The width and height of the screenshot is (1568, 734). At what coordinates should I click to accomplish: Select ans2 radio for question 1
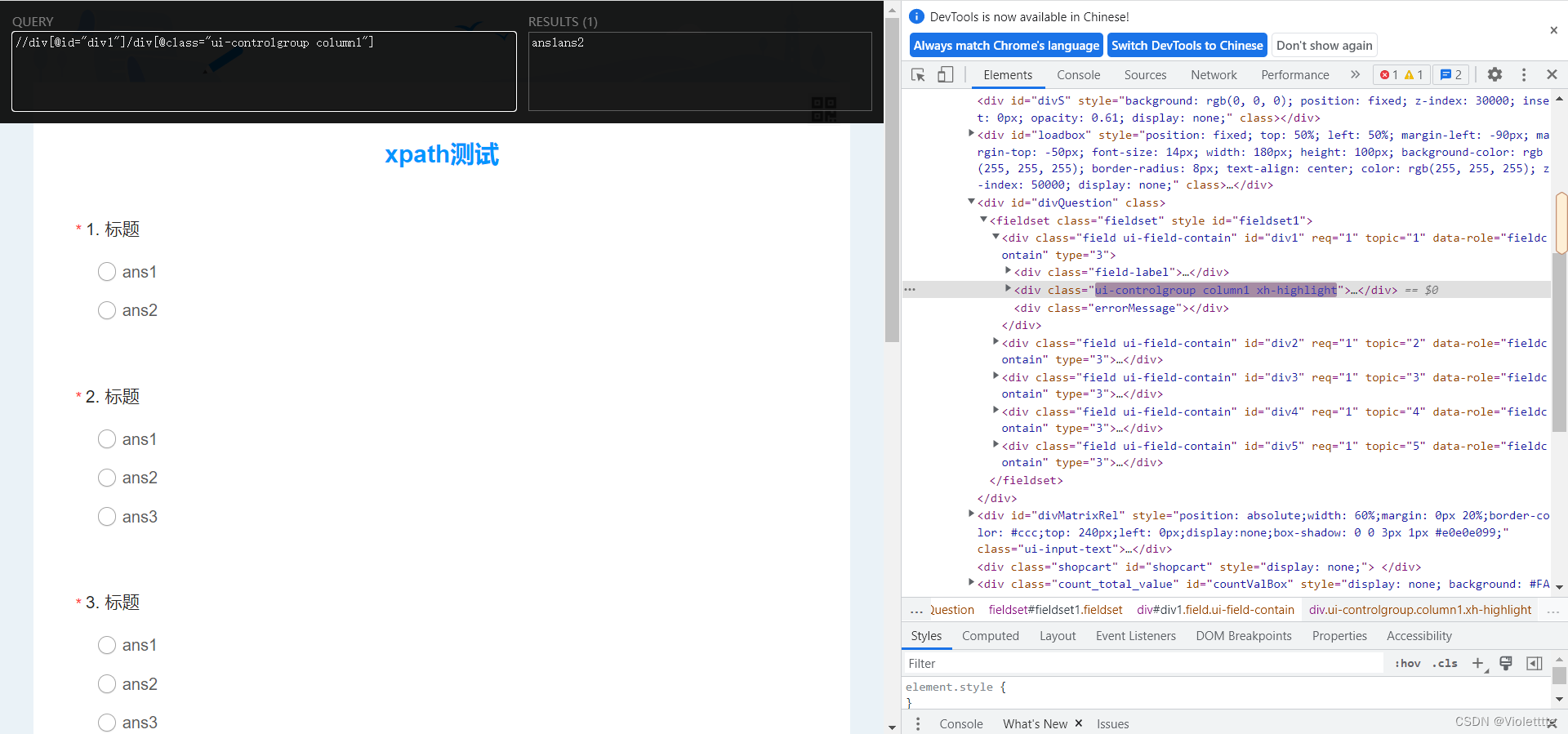pos(107,310)
